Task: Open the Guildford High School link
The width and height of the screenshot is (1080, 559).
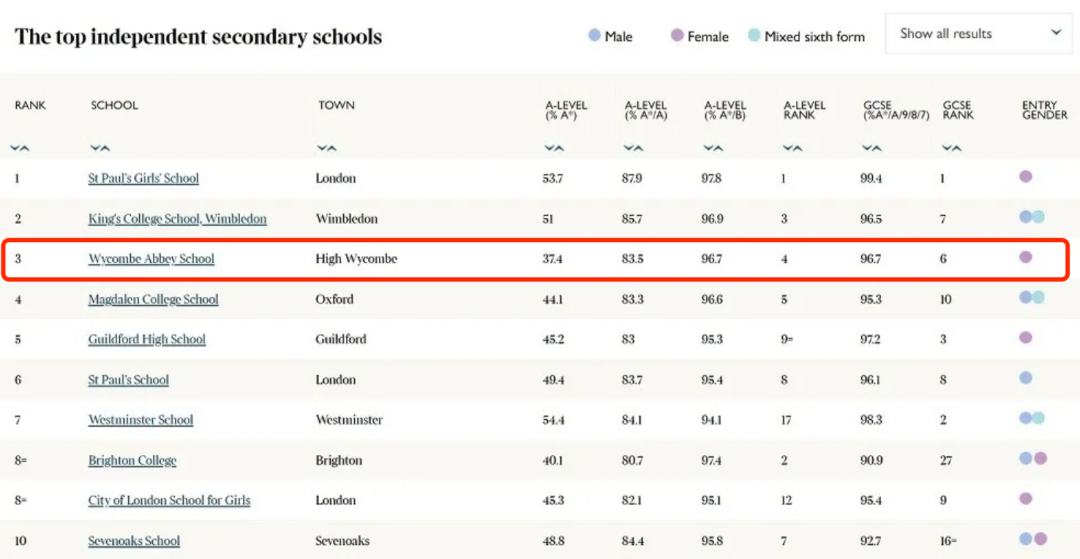Action: click(147, 339)
